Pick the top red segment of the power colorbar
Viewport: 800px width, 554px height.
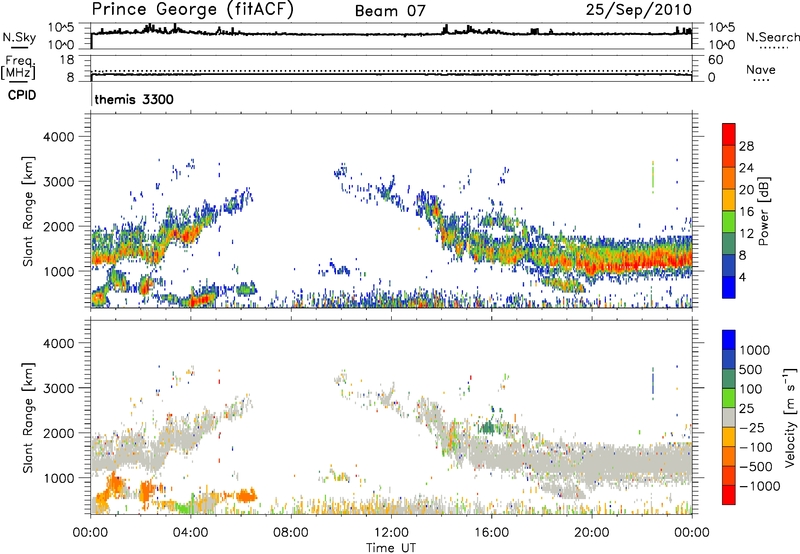coord(729,134)
